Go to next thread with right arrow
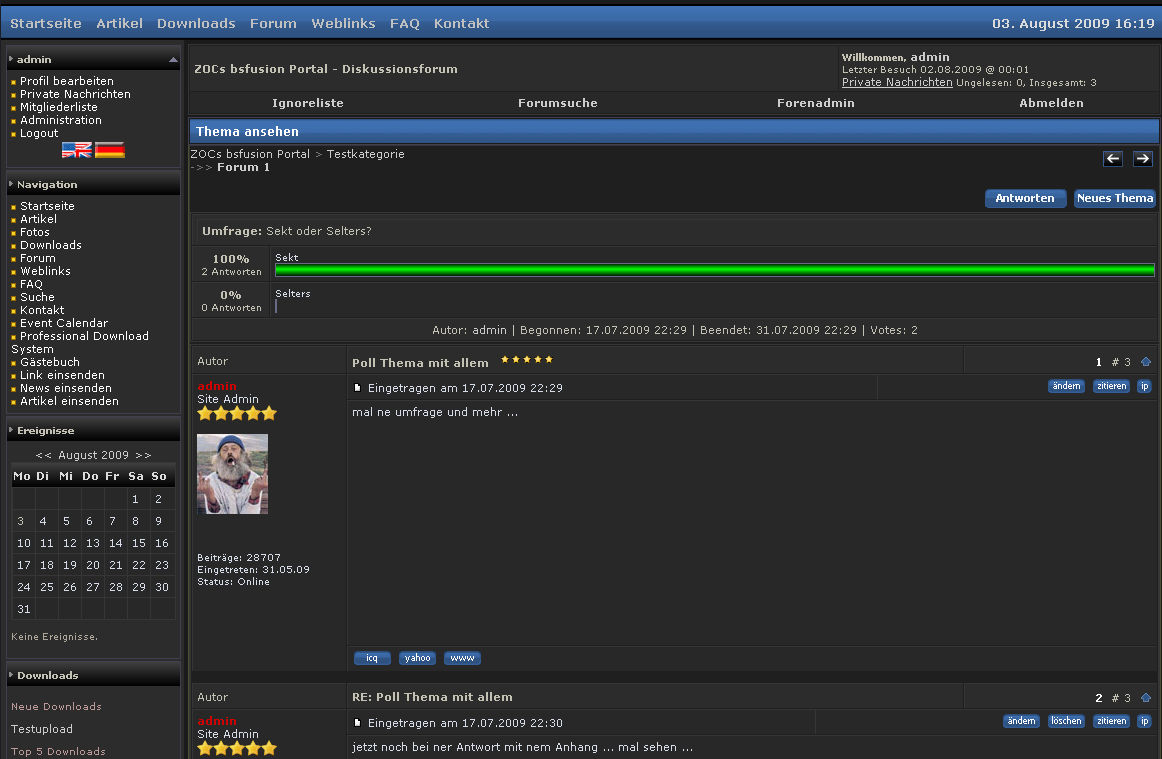 click(1142, 159)
